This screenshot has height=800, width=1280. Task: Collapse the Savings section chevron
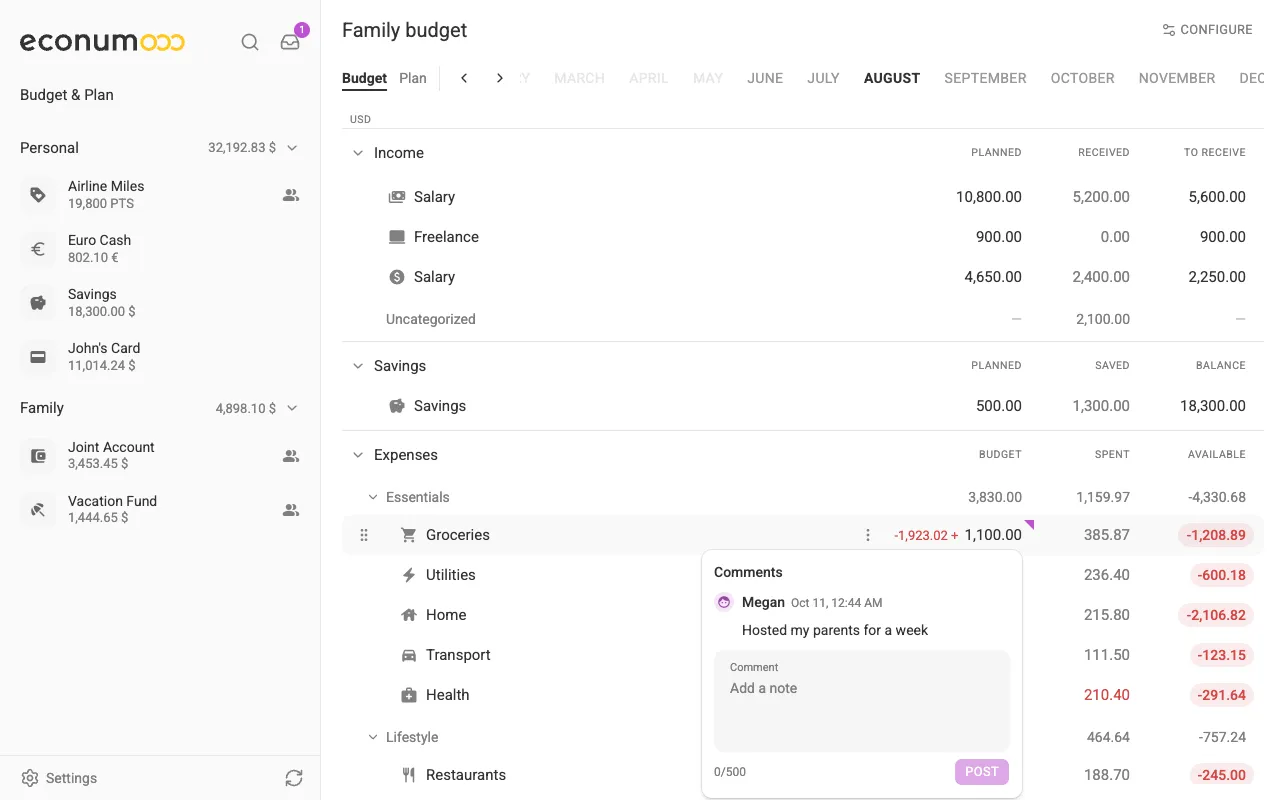click(358, 366)
